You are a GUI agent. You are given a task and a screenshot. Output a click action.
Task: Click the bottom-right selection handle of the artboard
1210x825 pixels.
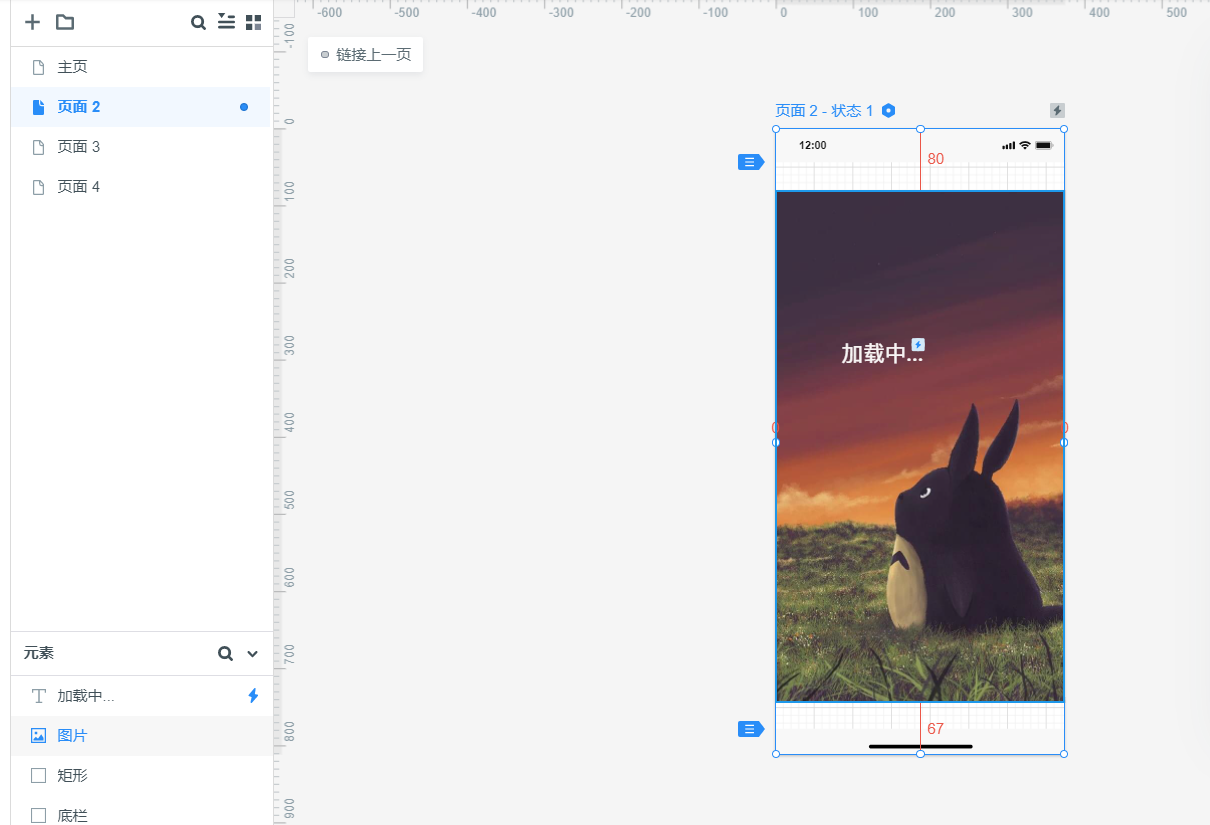(1064, 754)
